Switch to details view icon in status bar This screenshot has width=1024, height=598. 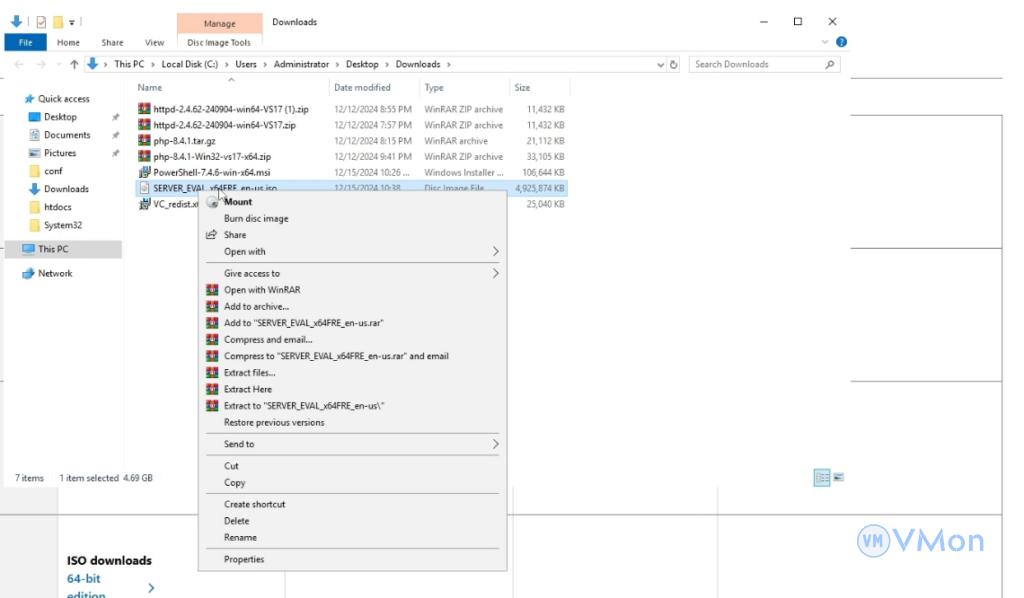click(821, 478)
